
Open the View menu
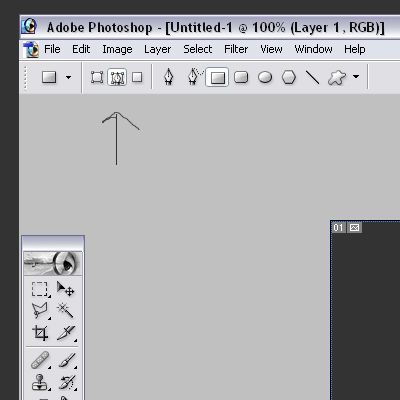271,49
